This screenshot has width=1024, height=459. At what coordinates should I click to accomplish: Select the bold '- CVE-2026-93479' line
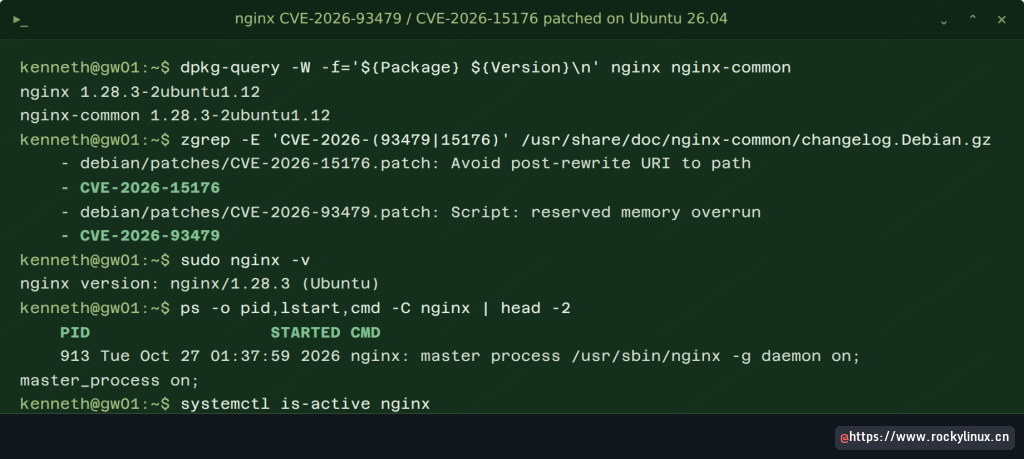coord(140,236)
